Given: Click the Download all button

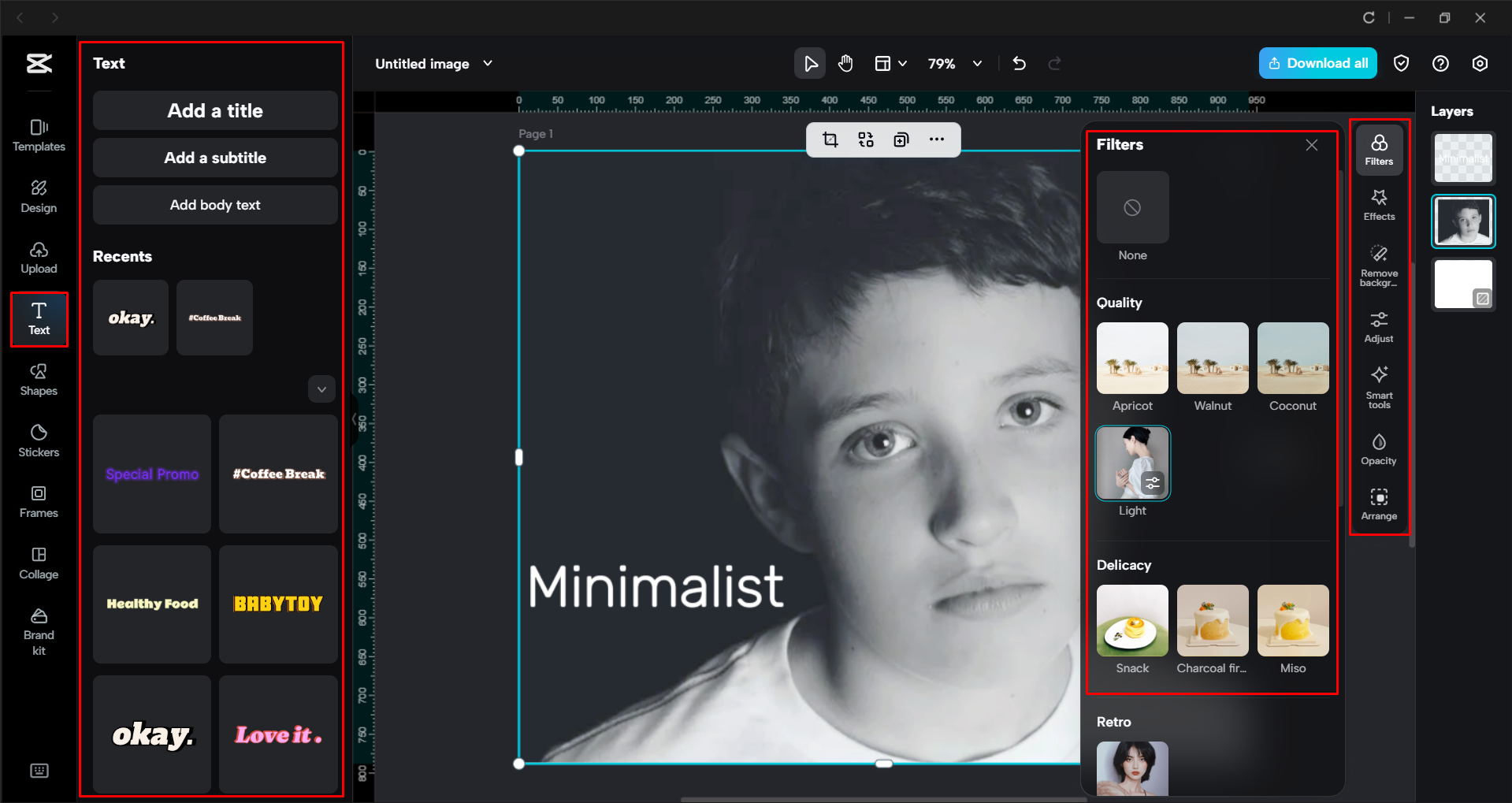Looking at the screenshot, I should click(1317, 63).
